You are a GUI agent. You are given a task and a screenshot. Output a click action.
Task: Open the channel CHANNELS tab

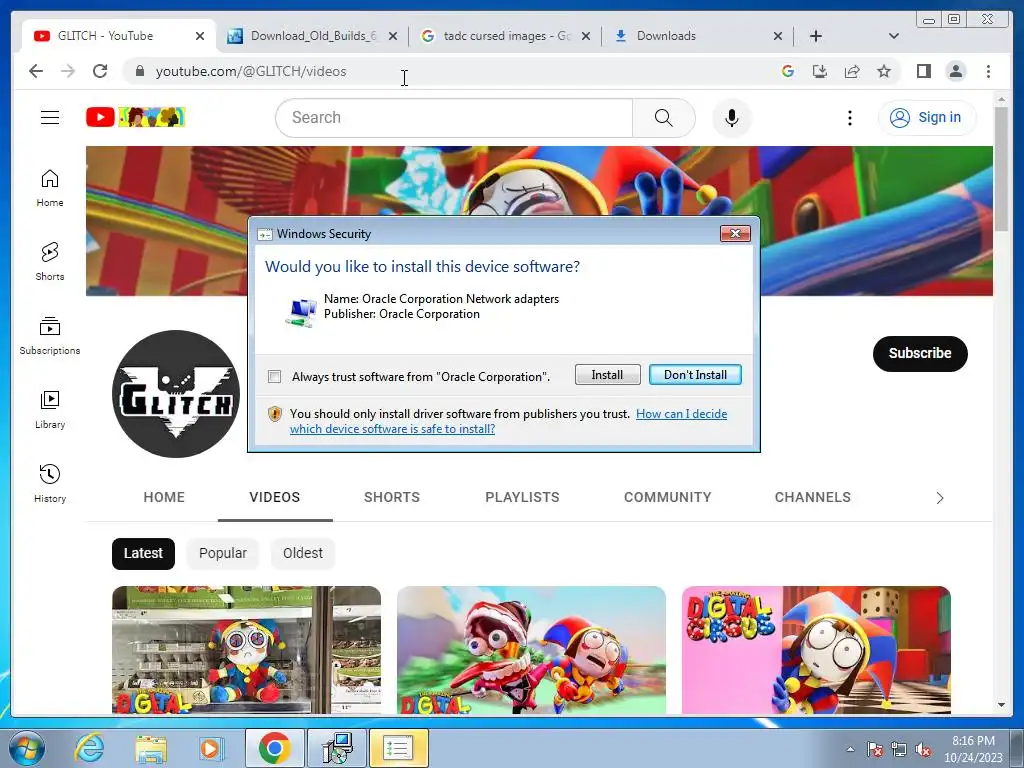click(x=812, y=497)
